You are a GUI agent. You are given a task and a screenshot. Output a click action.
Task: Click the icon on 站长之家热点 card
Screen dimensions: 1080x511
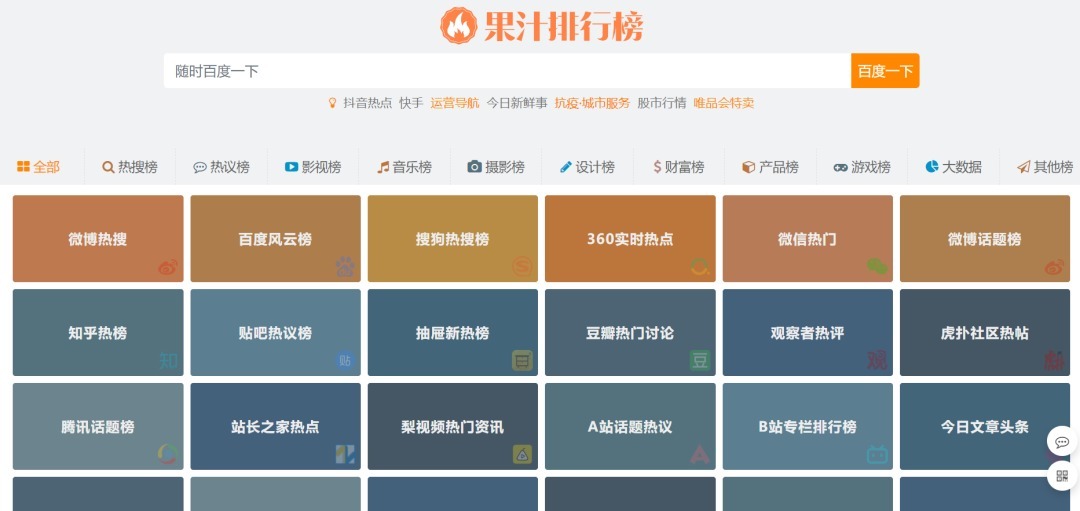click(345, 455)
